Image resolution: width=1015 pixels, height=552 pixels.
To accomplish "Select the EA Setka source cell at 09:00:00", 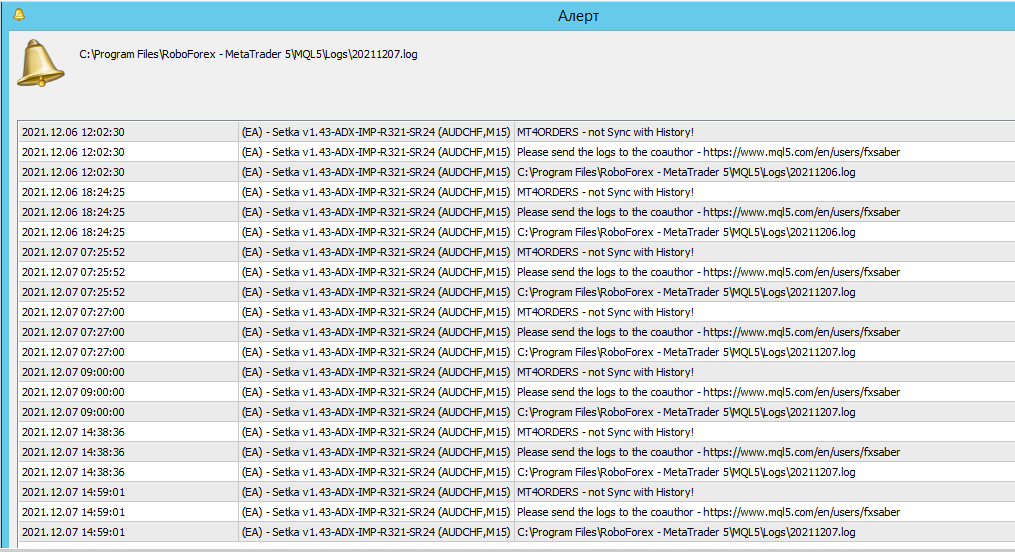I will coord(376,372).
